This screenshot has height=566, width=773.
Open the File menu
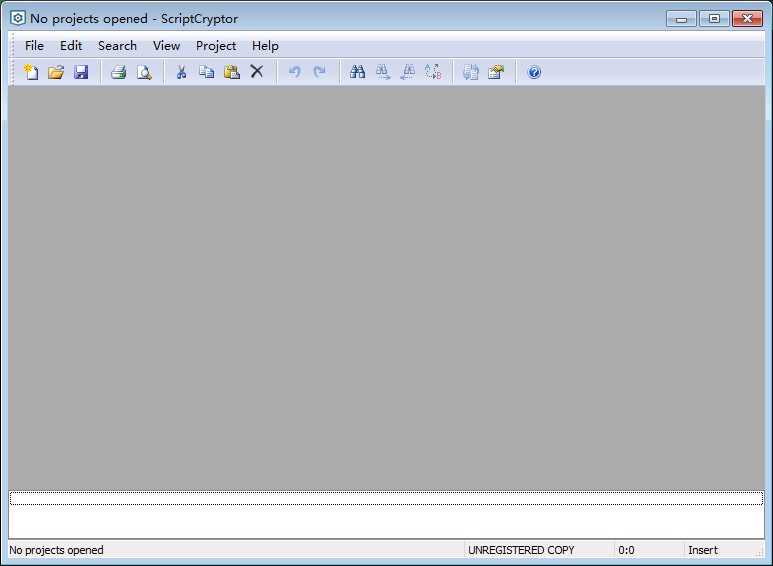(x=35, y=46)
